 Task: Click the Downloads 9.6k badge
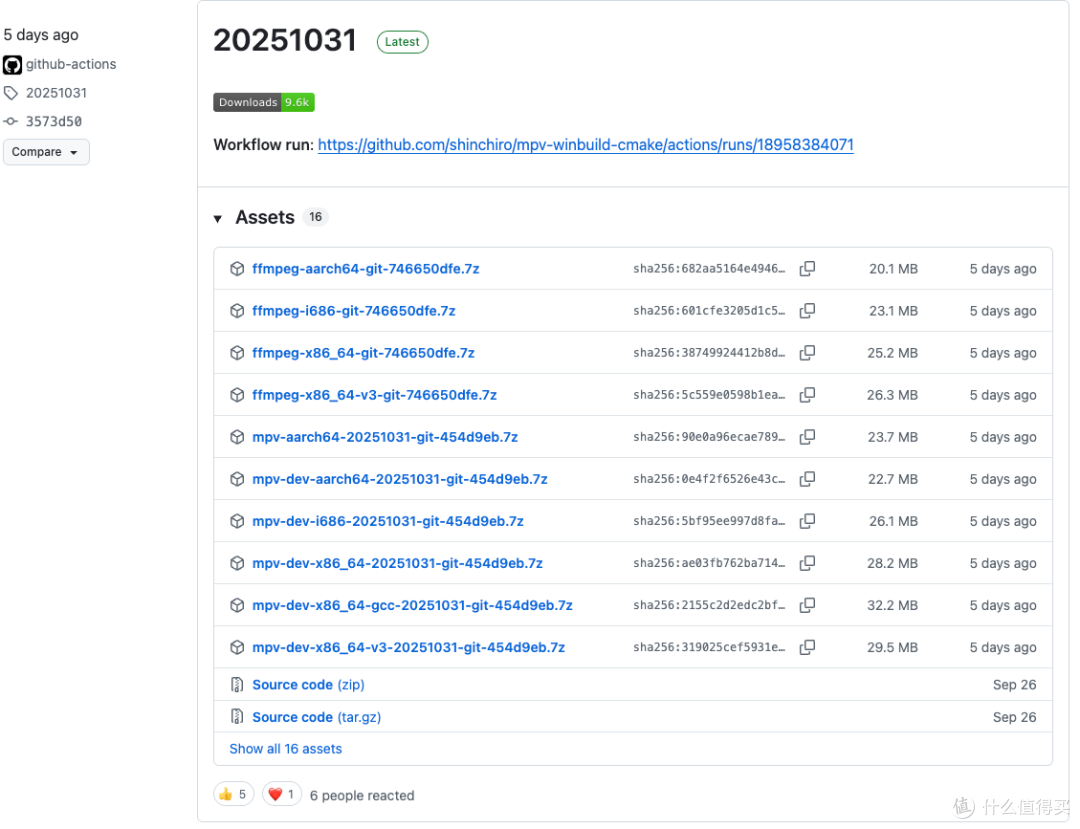[x=264, y=102]
